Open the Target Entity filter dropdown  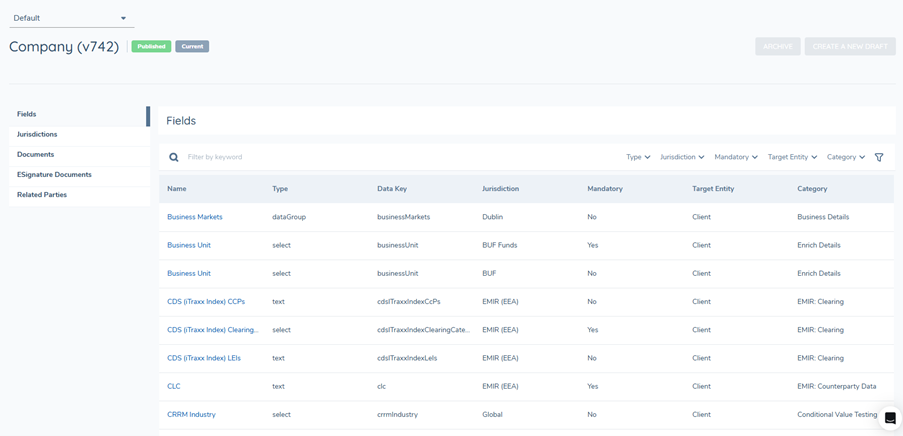(x=792, y=157)
